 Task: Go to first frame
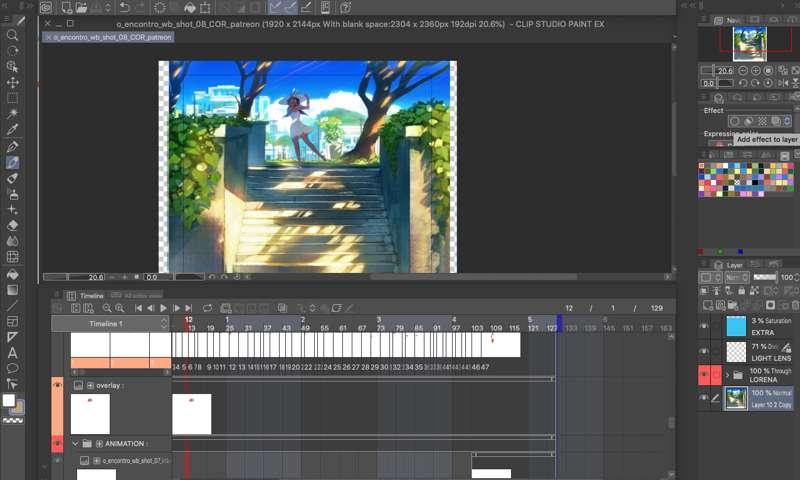click(x=138, y=308)
